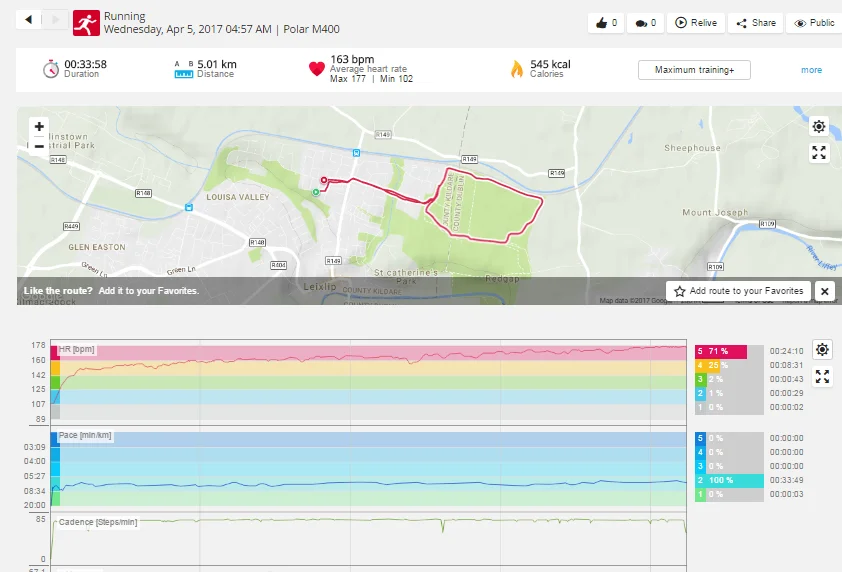Click the 545 kcal calories value

550,64
